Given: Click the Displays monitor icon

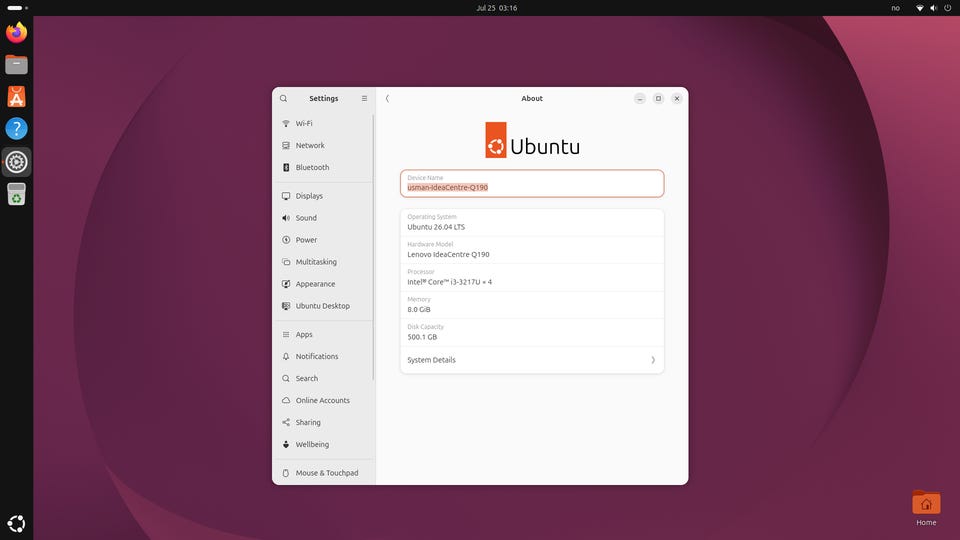Looking at the screenshot, I should click(x=286, y=196).
